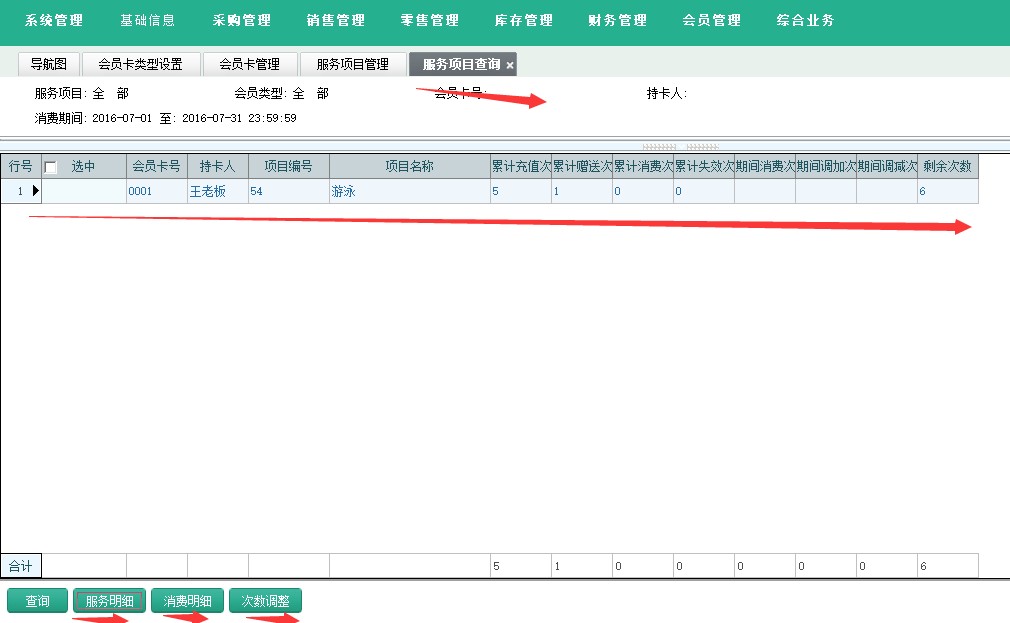Screen dimensions: 1010x623
Task: Click the 项目编号 column header
Action: coord(289,166)
